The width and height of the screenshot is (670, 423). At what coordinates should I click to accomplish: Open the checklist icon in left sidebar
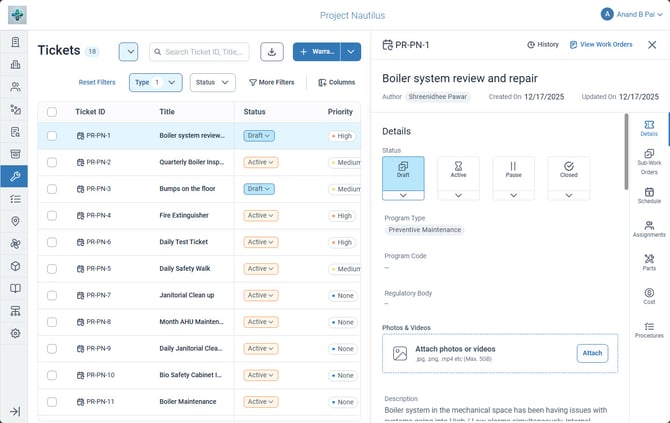pyautogui.click(x=15, y=199)
